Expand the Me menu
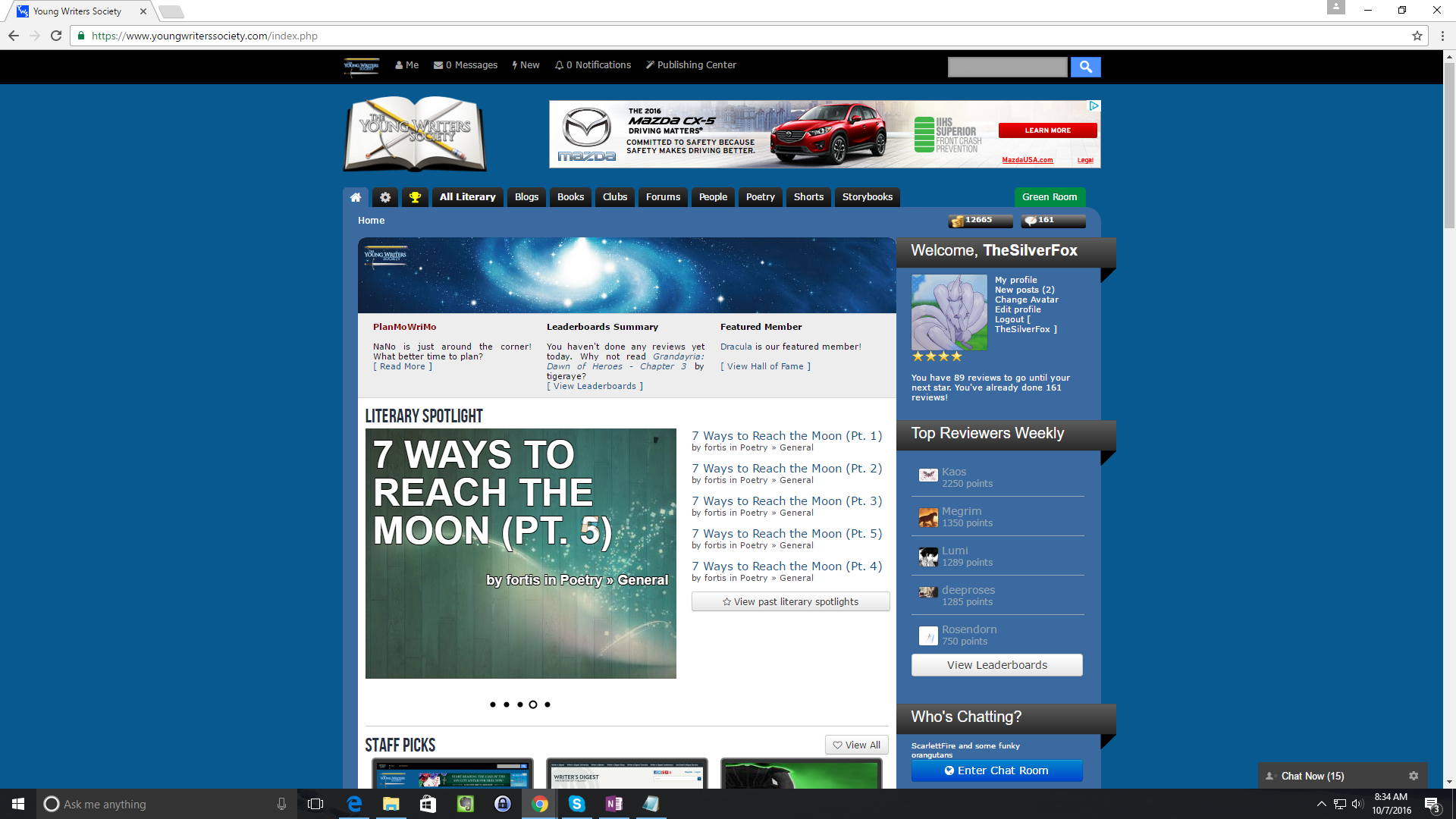1456x819 pixels. click(407, 65)
